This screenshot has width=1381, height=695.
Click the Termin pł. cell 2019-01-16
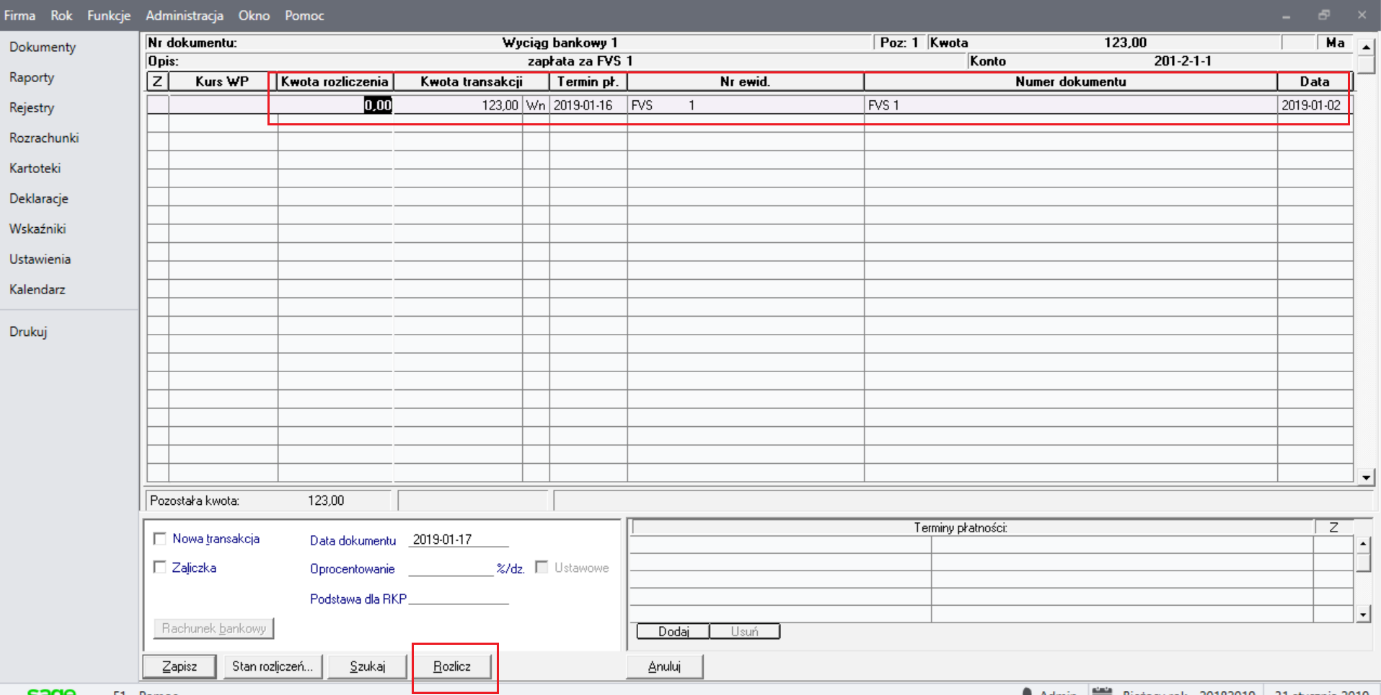(x=588, y=104)
